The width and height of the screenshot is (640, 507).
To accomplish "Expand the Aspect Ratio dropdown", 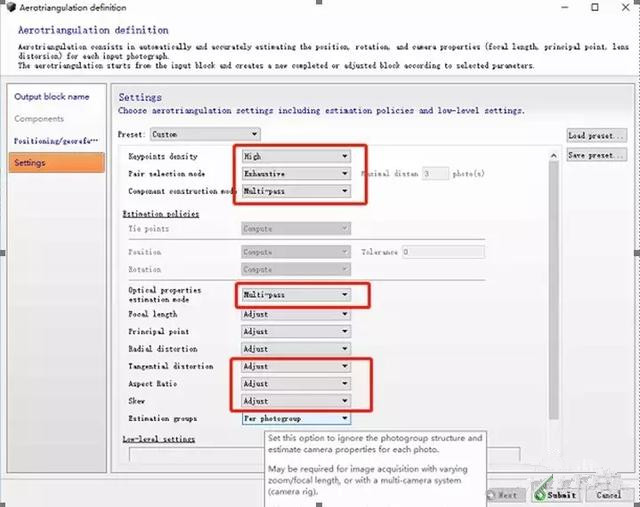I will 296,383.
